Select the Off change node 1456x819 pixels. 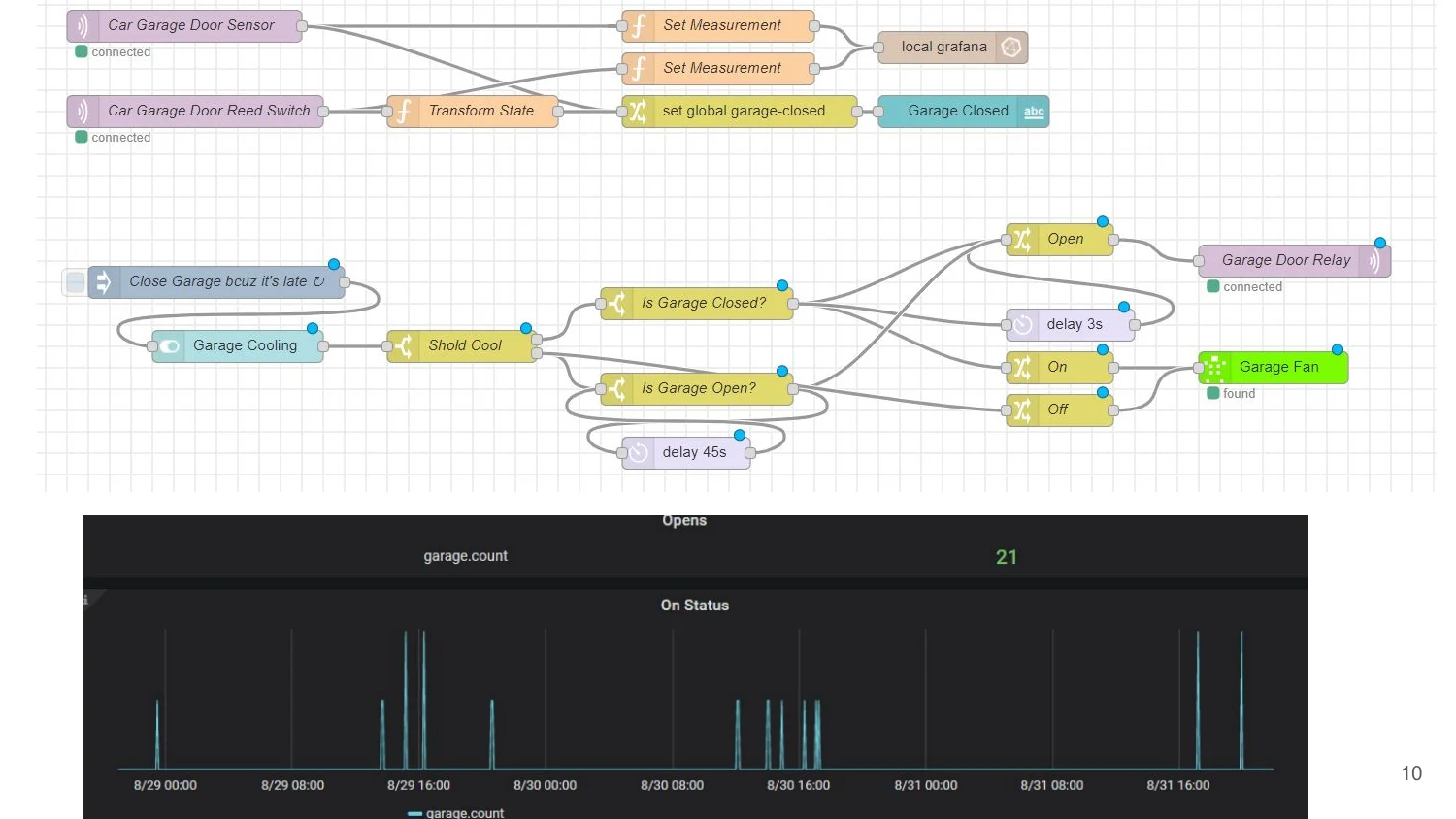click(1060, 410)
